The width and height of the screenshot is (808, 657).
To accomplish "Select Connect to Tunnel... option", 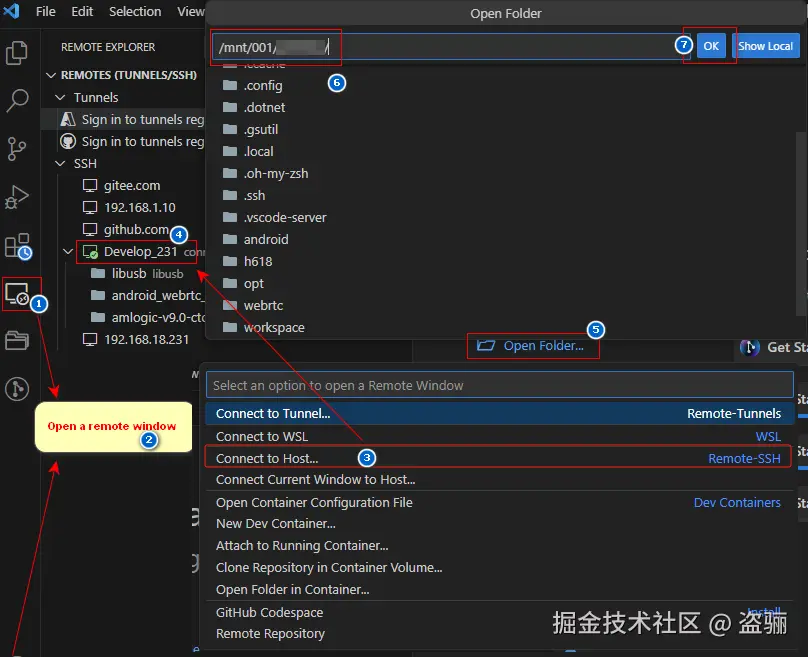I will (499, 413).
